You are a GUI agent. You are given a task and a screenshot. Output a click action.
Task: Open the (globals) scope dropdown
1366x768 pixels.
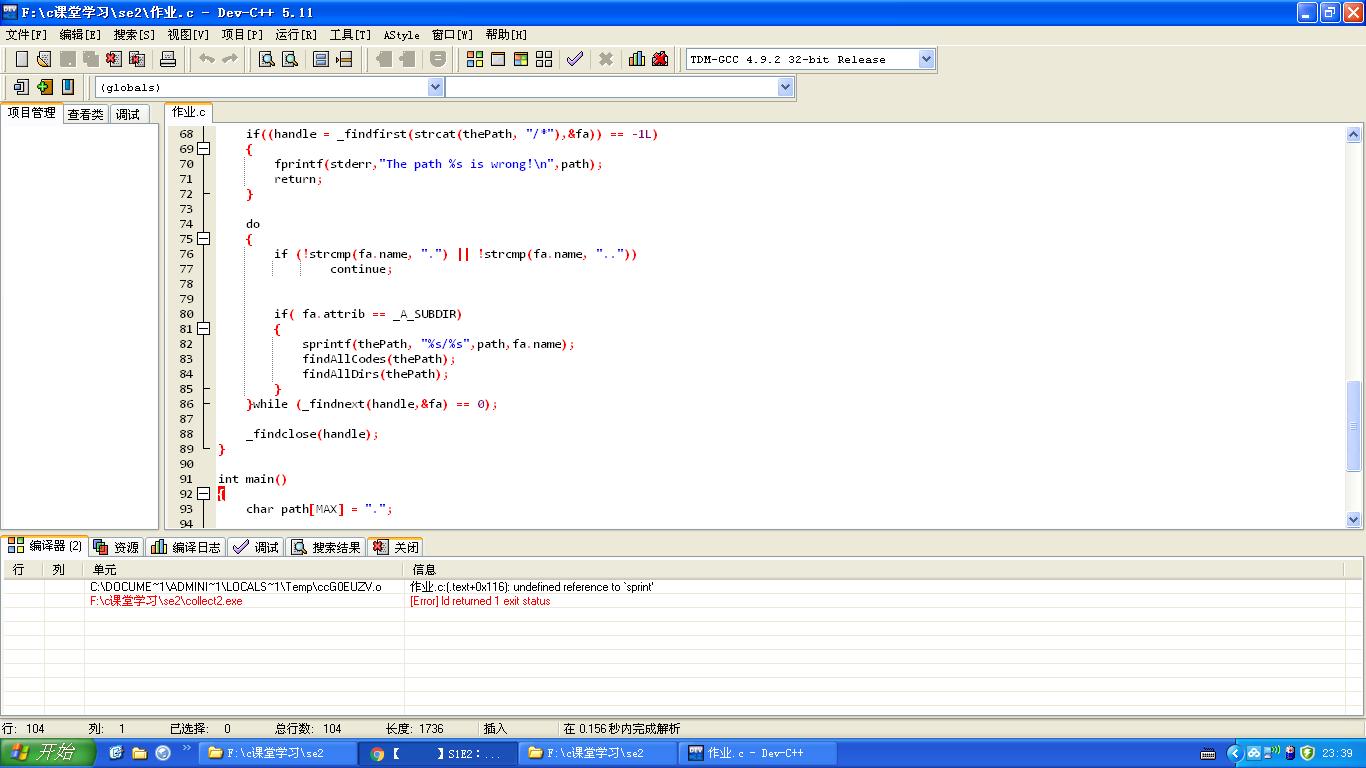click(435, 87)
